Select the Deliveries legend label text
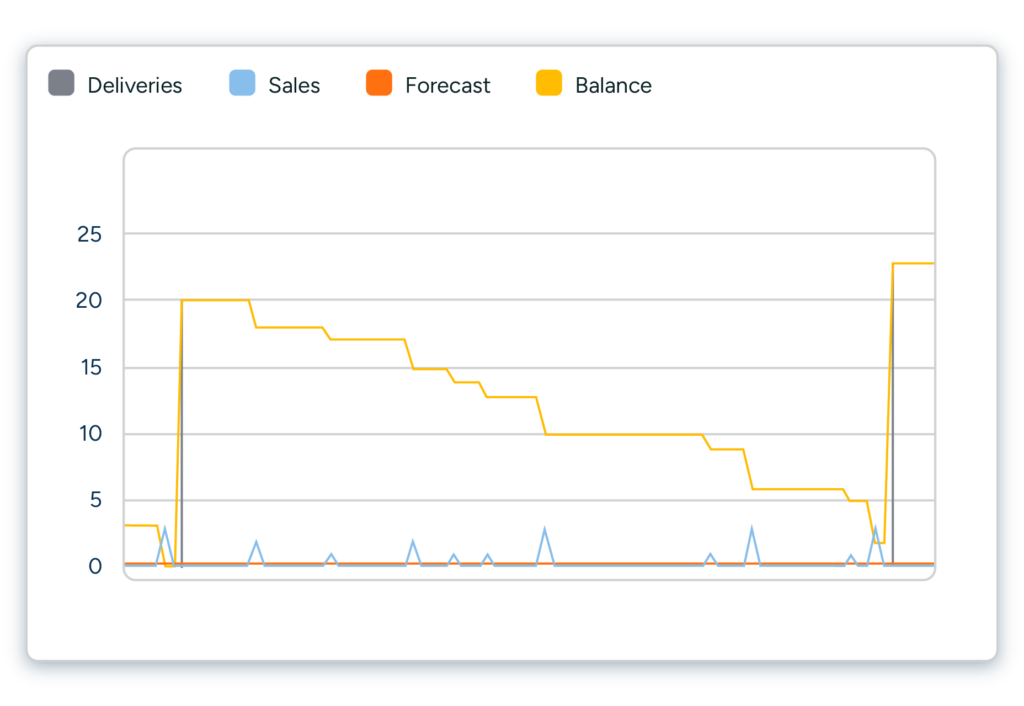Screen dimensions: 1024x706 click(135, 85)
